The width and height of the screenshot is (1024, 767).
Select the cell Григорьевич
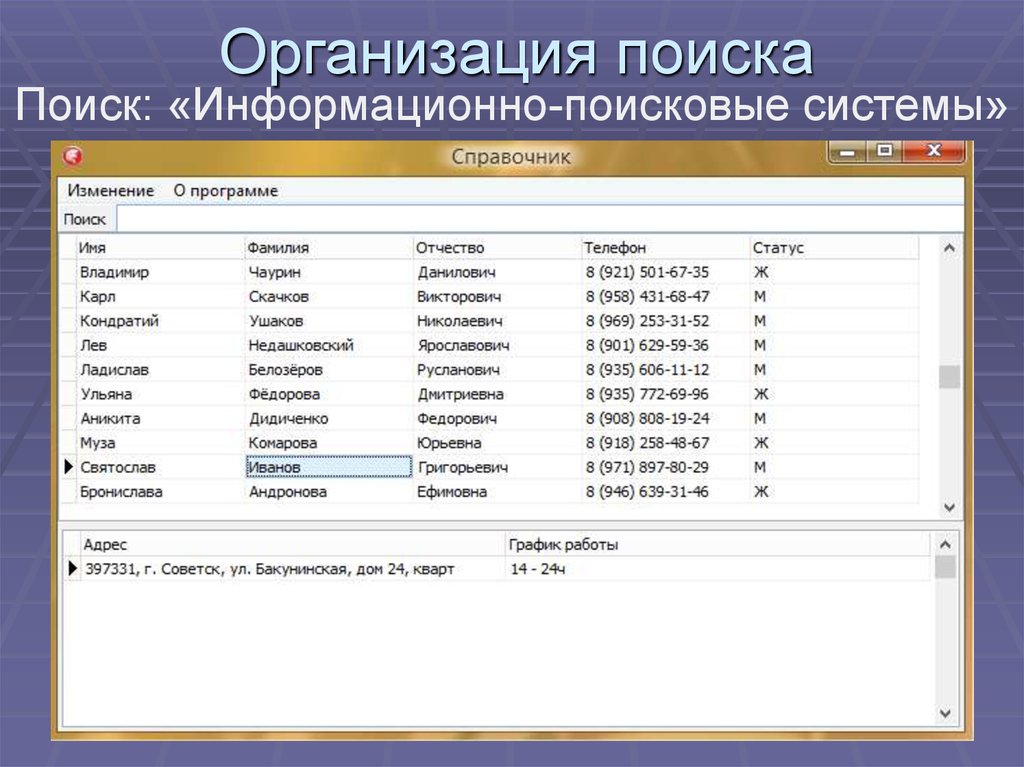click(497, 467)
